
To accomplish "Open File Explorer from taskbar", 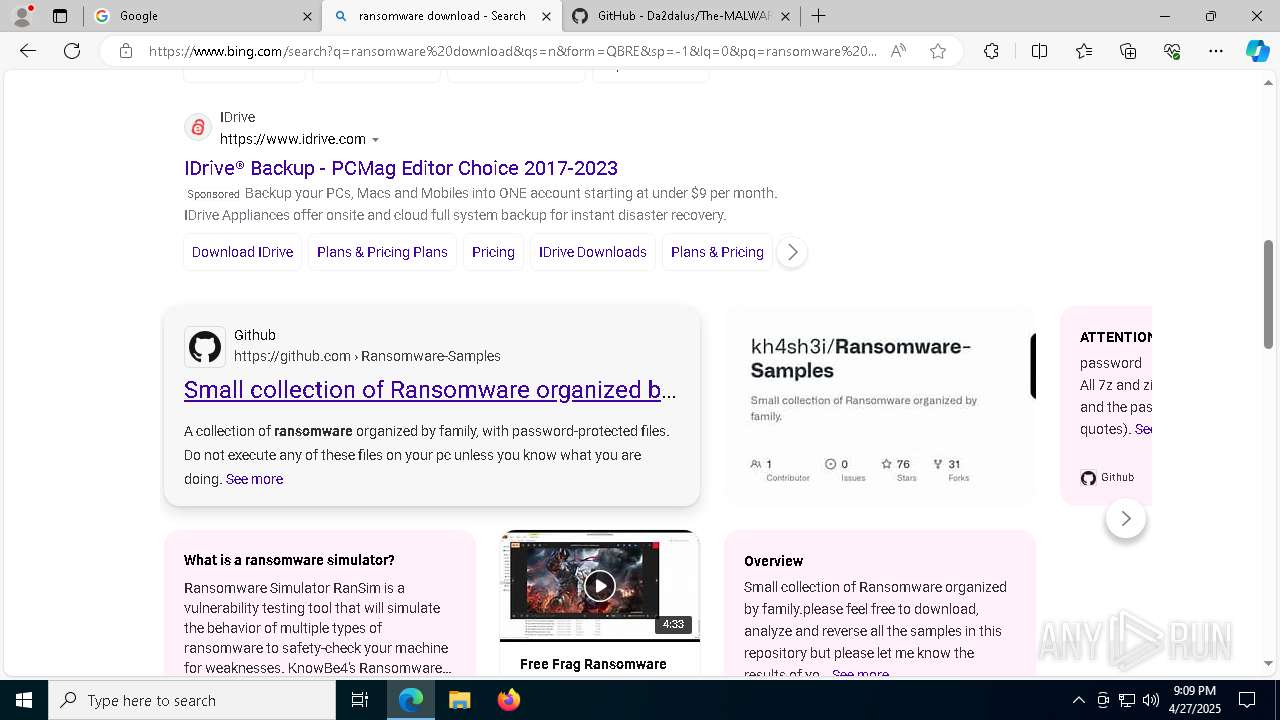I will tap(459, 700).
